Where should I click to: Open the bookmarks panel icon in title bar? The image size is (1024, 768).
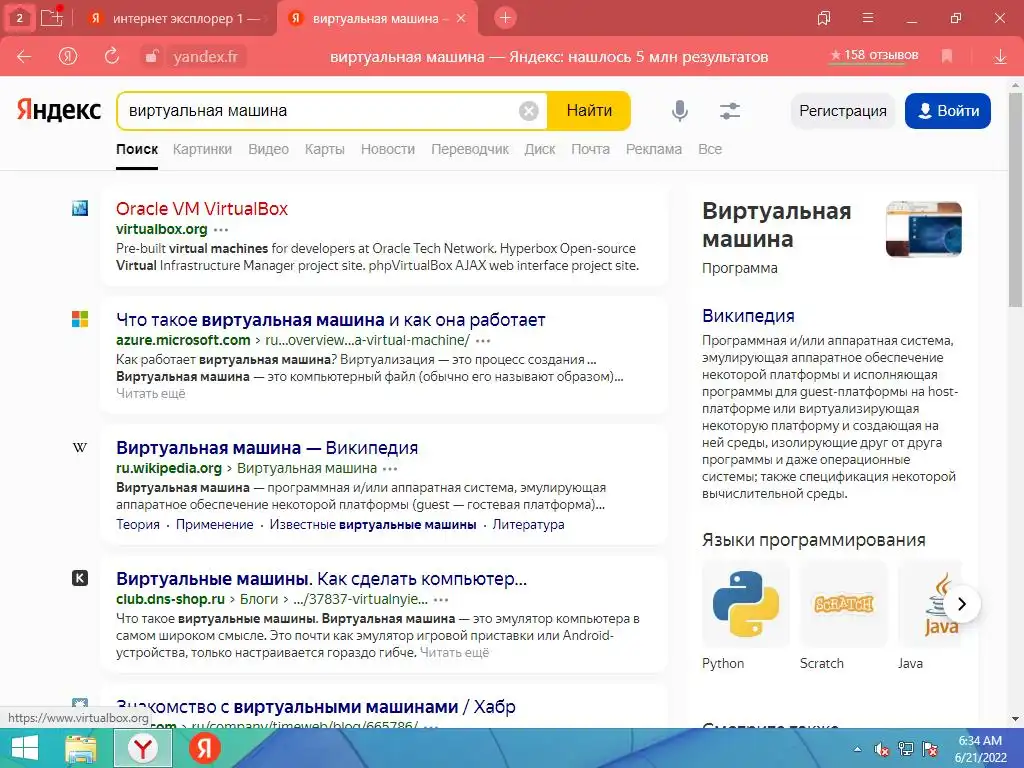click(x=824, y=18)
